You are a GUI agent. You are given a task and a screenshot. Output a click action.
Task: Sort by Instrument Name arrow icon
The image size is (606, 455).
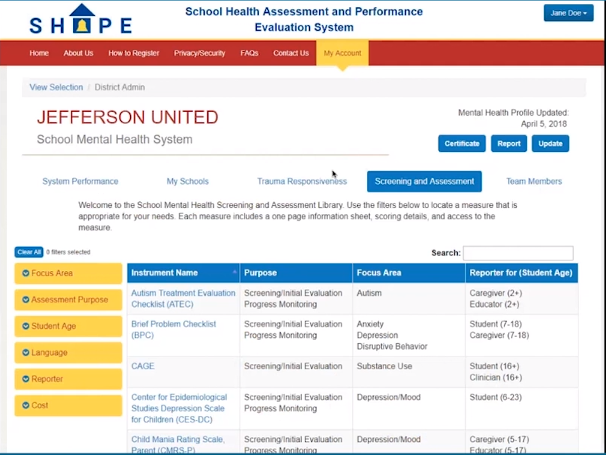pyautogui.click(x=234, y=272)
